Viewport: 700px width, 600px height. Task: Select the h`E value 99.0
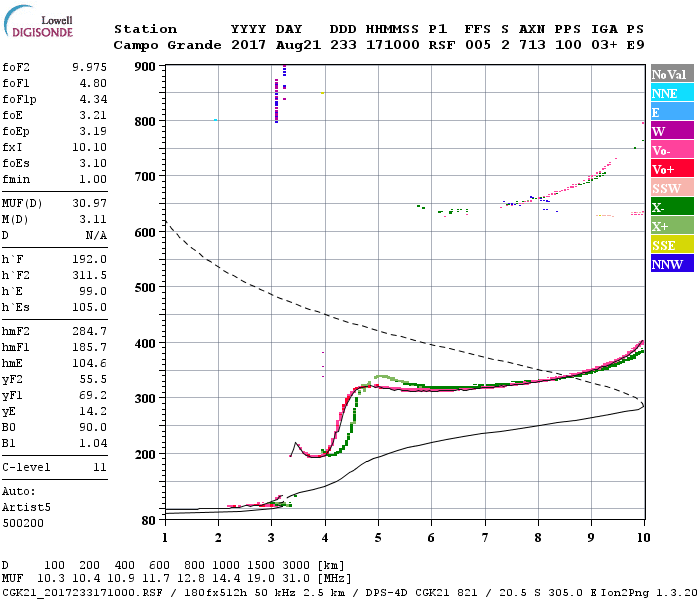[x=93, y=292]
